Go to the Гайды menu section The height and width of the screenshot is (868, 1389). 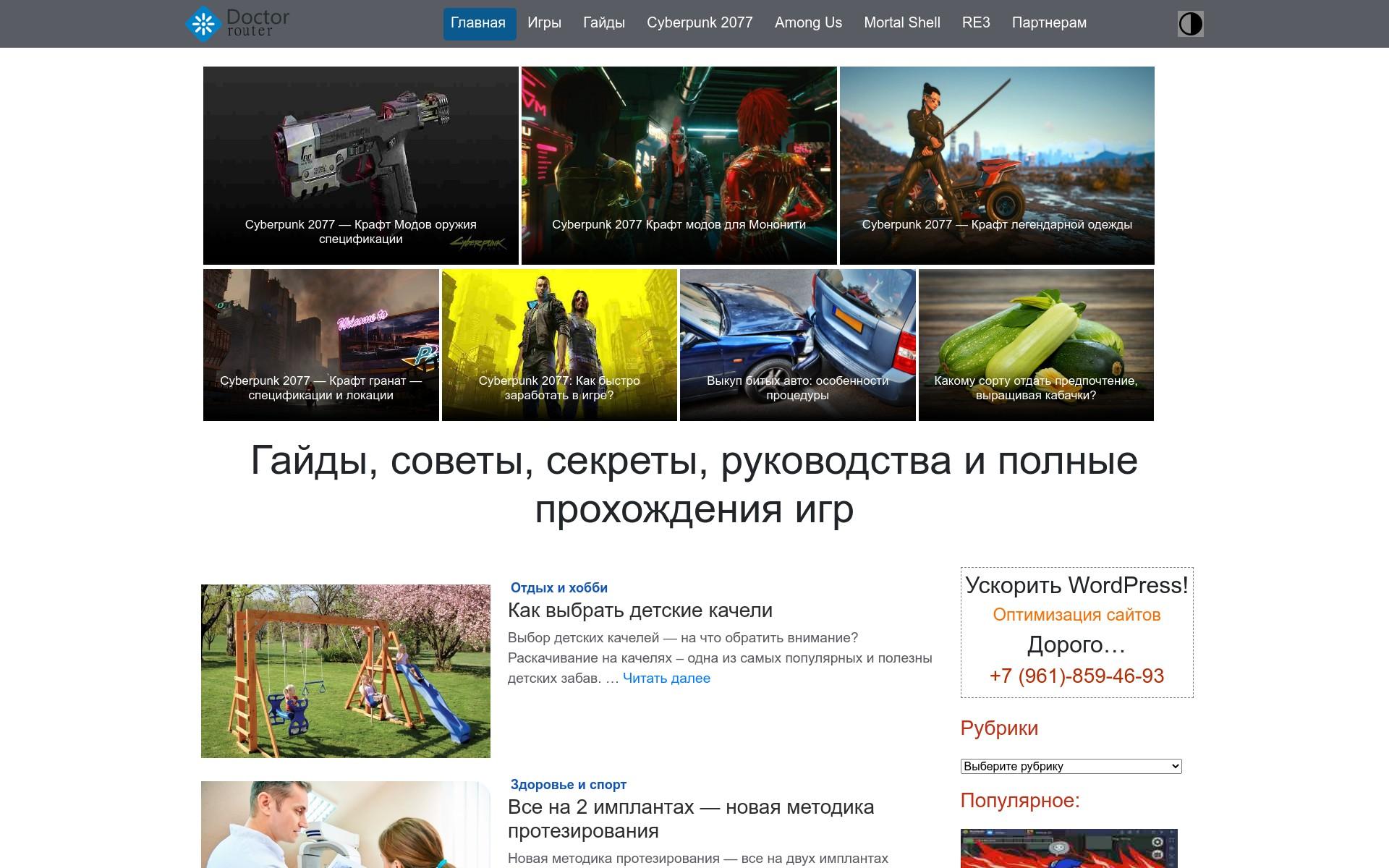click(604, 23)
